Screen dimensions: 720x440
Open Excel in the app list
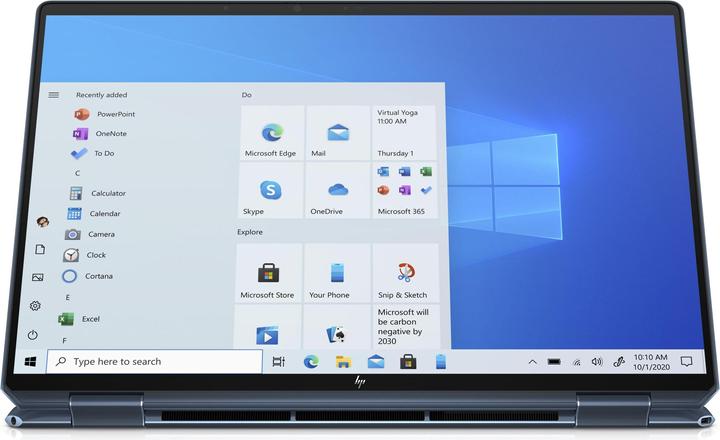(x=79, y=319)
